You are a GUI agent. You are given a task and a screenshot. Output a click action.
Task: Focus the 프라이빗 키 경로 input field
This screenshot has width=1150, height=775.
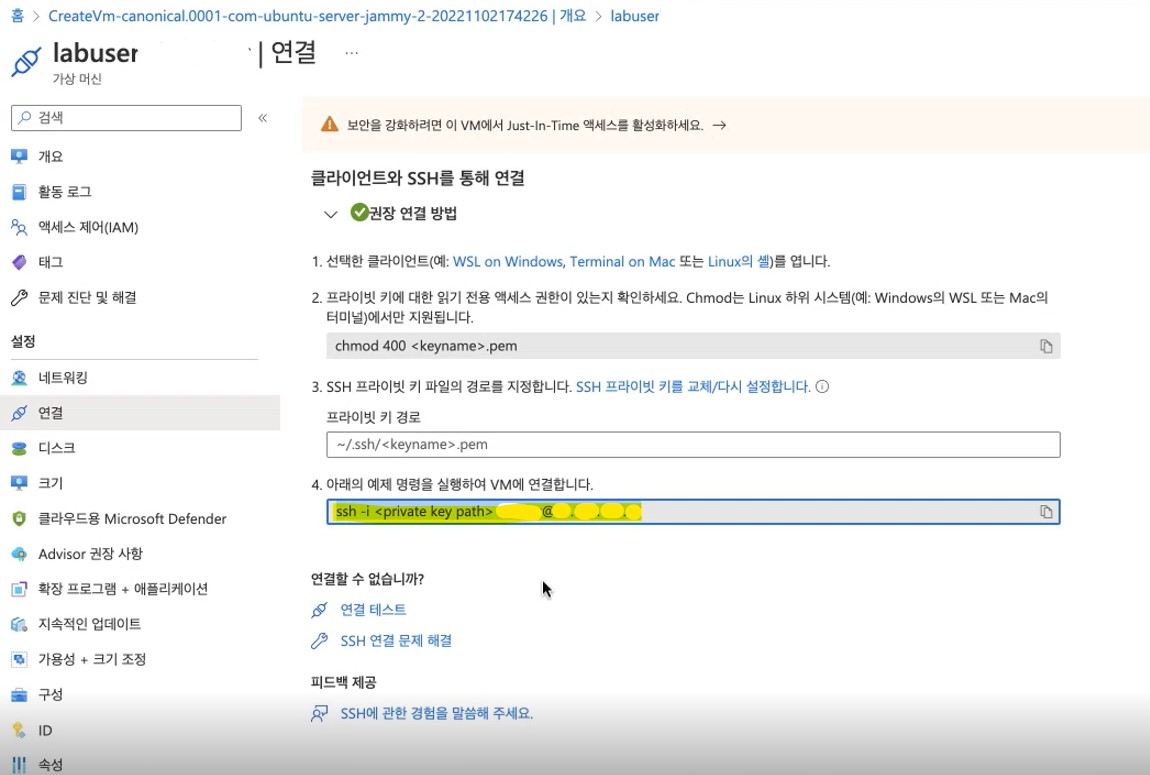(693, 445)
